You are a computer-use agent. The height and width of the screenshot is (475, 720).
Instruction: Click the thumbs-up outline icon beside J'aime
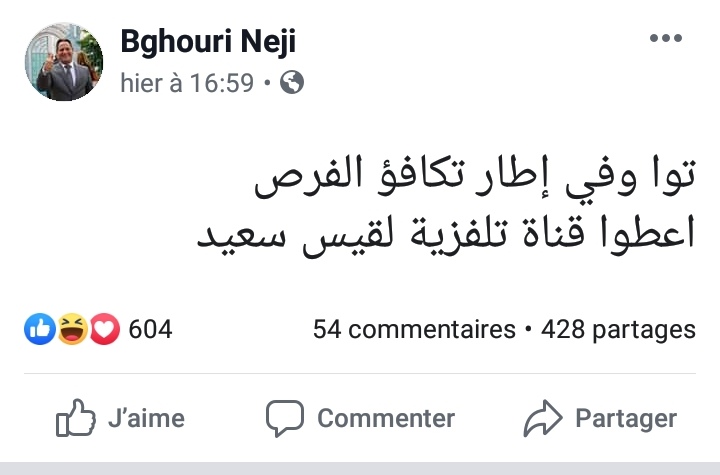coord(75,417)
